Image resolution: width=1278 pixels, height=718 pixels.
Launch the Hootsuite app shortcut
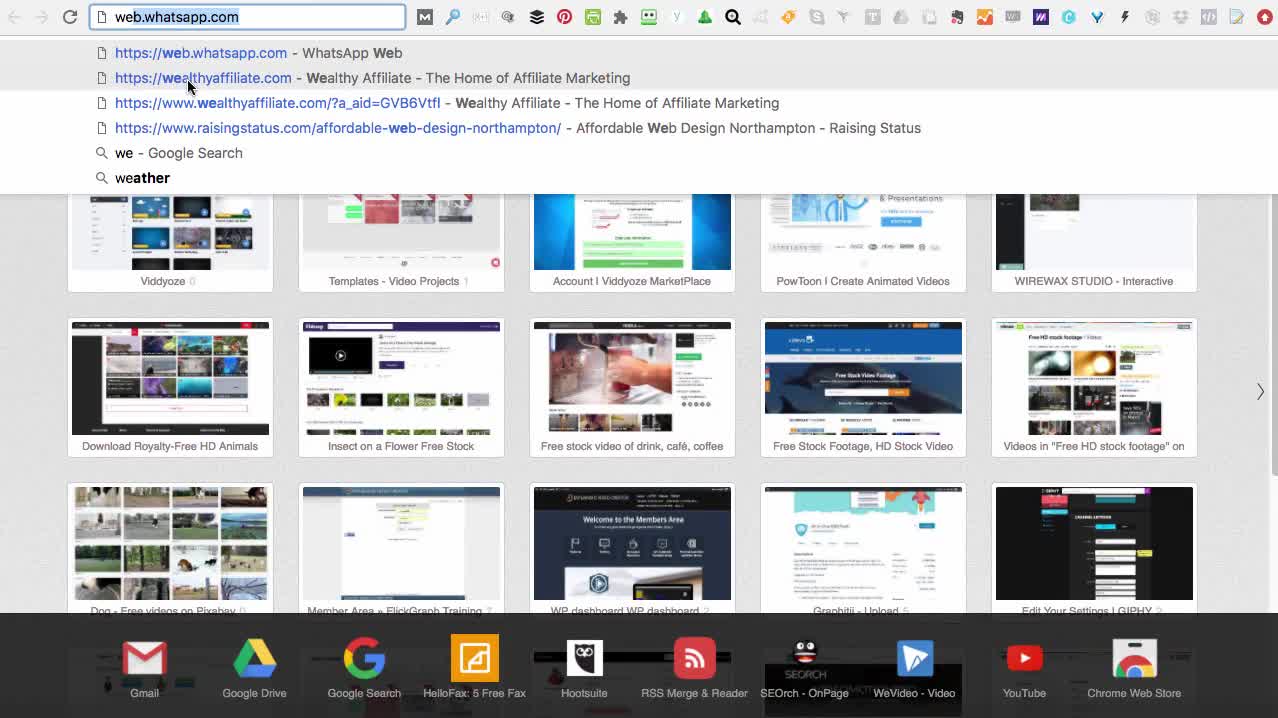pyautogui.click(x=584, y=668)
